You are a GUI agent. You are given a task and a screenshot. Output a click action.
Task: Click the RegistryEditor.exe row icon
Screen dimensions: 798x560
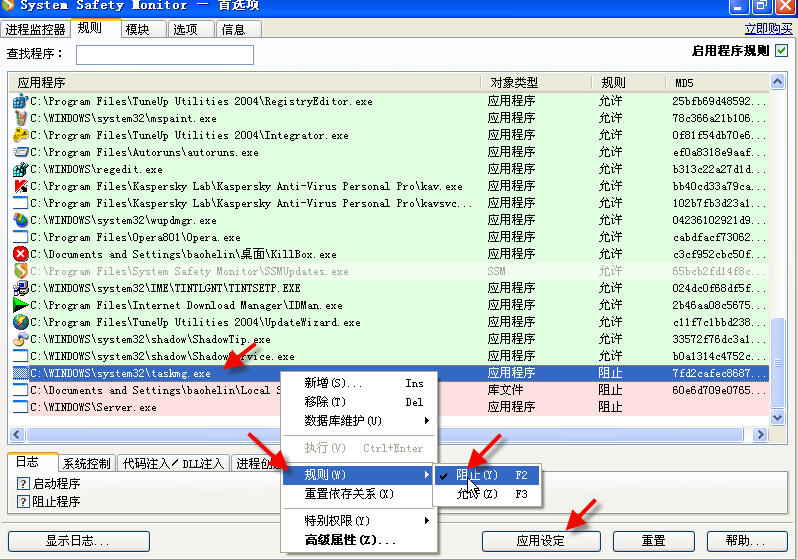coord(20,101)
